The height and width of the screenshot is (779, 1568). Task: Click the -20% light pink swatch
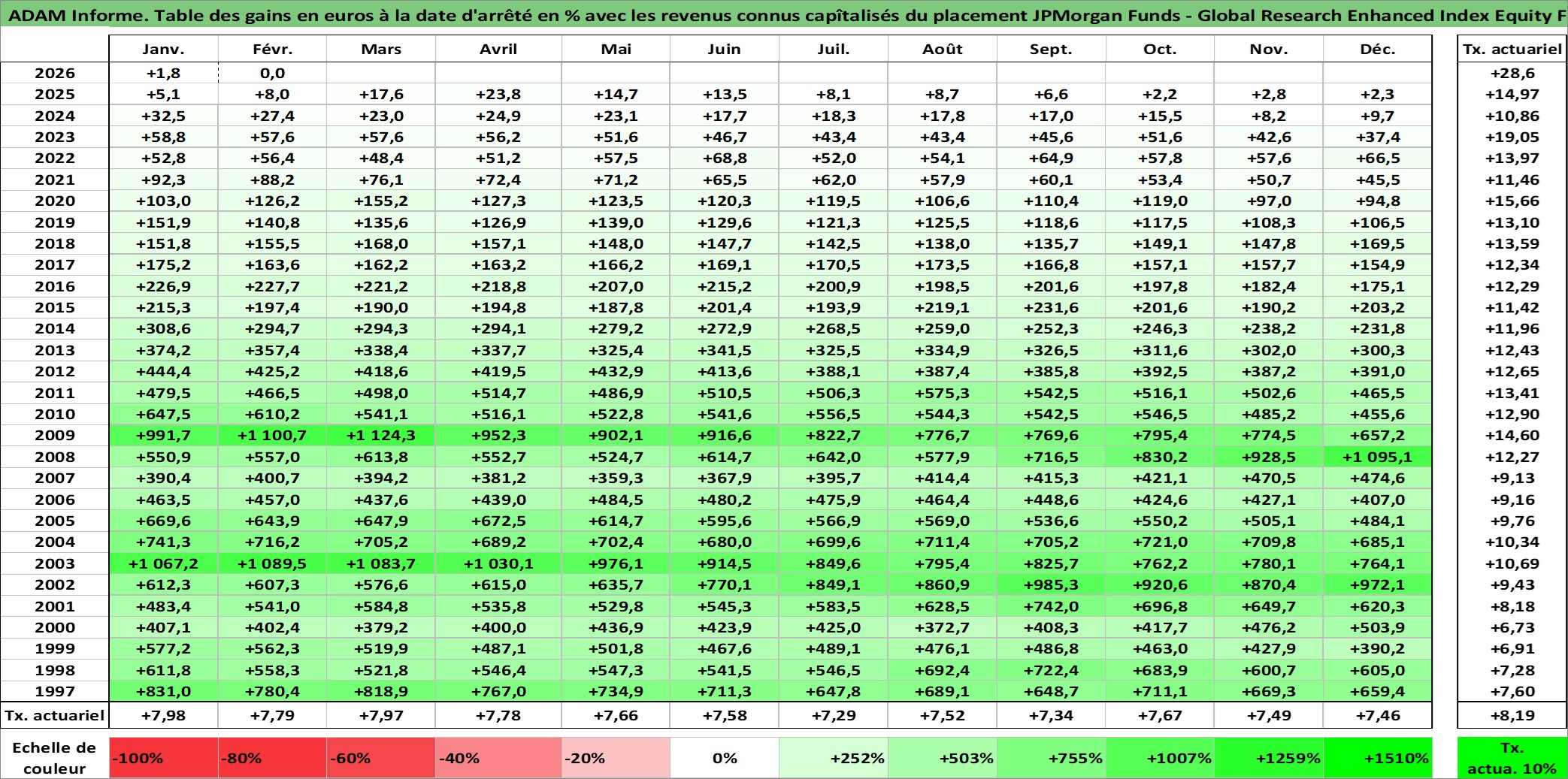[x=616, y=758]
